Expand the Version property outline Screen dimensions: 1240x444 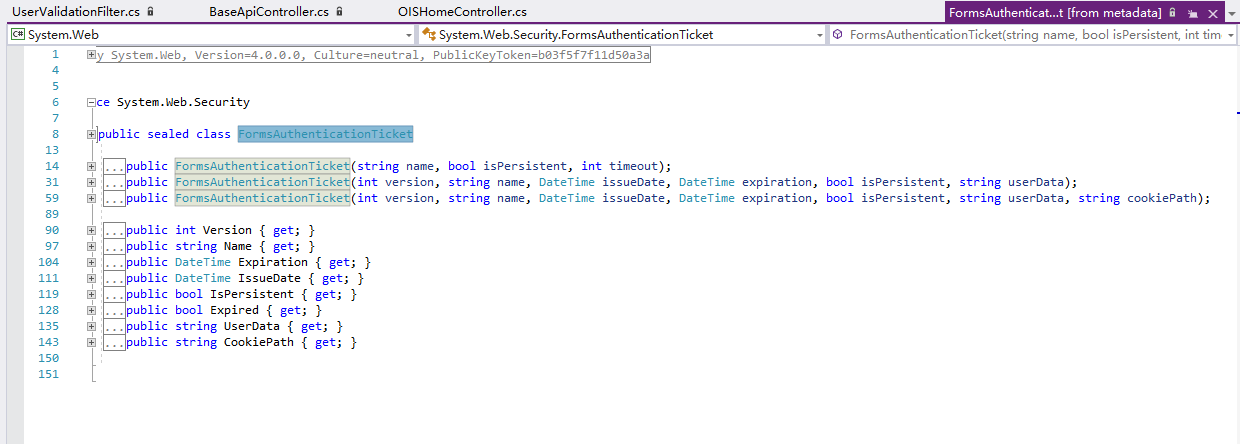point(92,230)
